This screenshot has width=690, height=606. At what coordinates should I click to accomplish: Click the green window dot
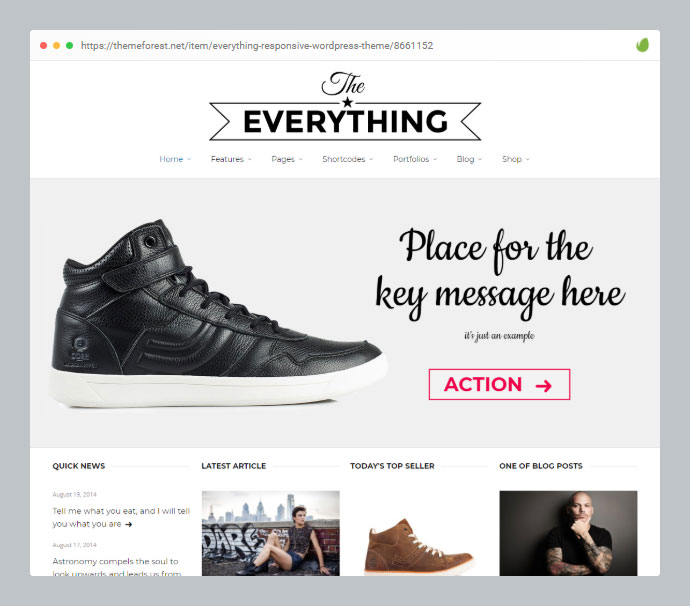(70, 45)
